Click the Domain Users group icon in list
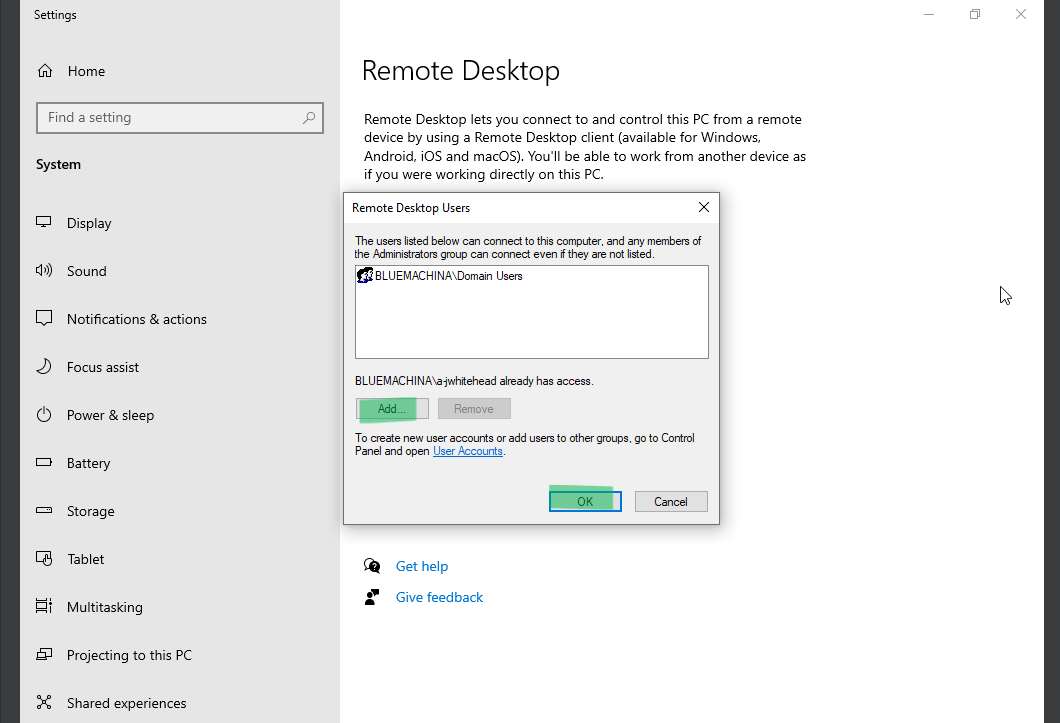This screenshot has width=1060, height=723. click(364, 275)
